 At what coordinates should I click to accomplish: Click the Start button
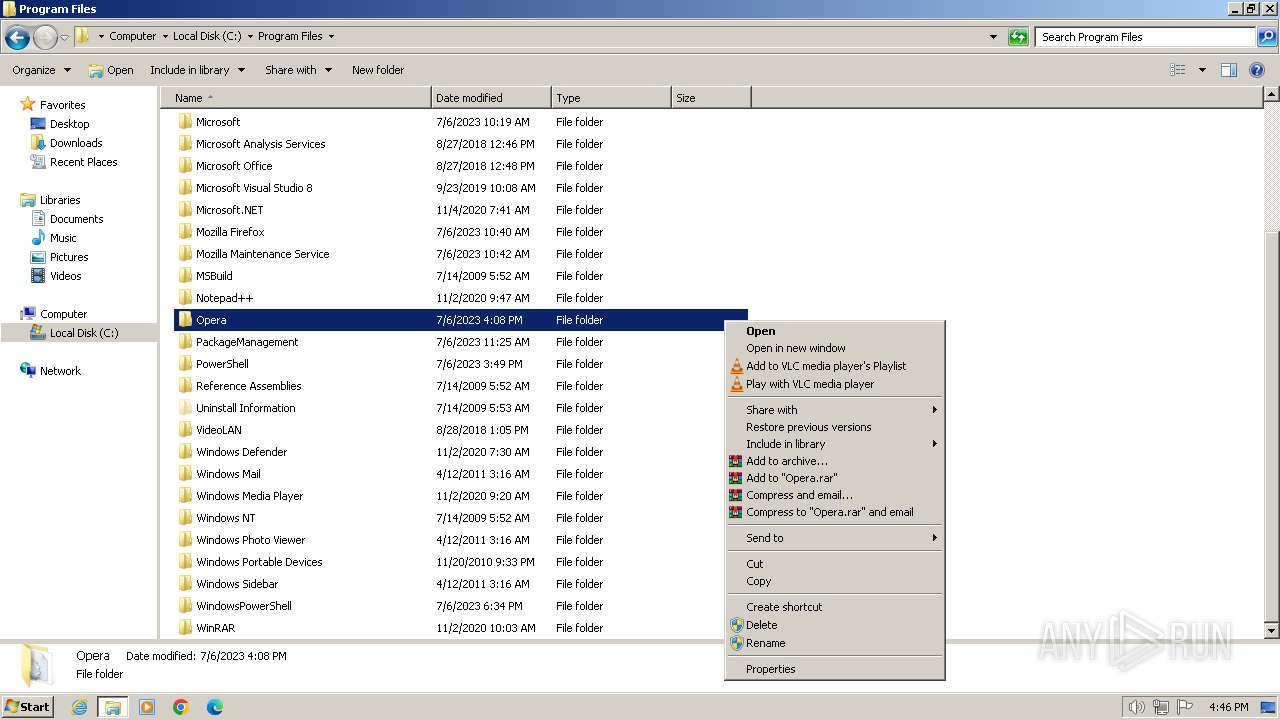[28, 707]
